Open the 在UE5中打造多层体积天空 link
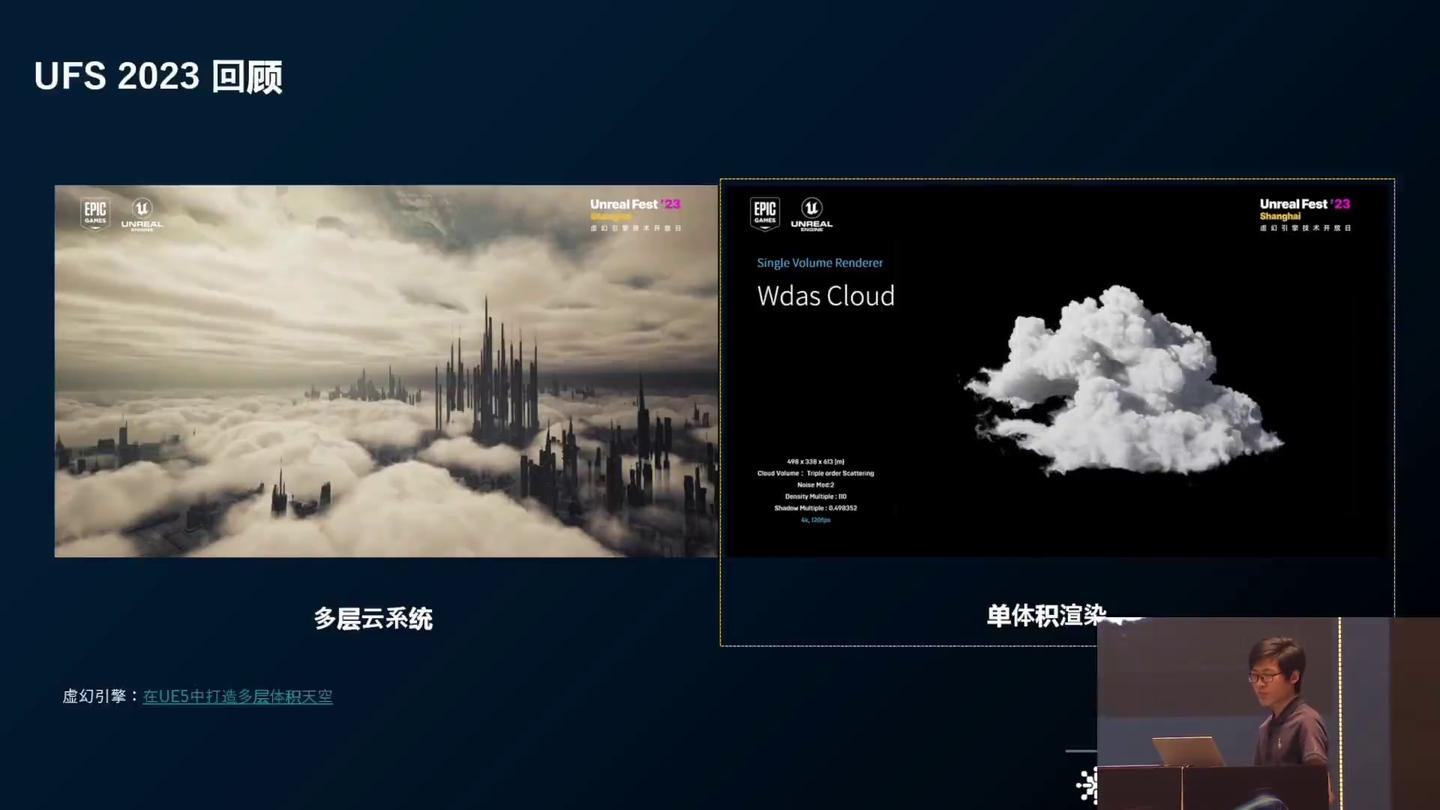The width and height of the screenshot is (1440, 810). [238, 696]
